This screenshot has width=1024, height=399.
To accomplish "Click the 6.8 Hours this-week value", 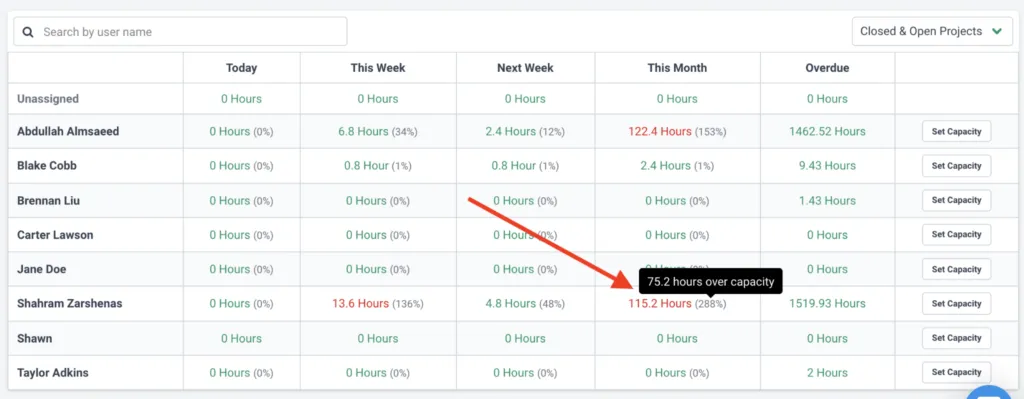I will pyautogui.click(x=363, y=131).
